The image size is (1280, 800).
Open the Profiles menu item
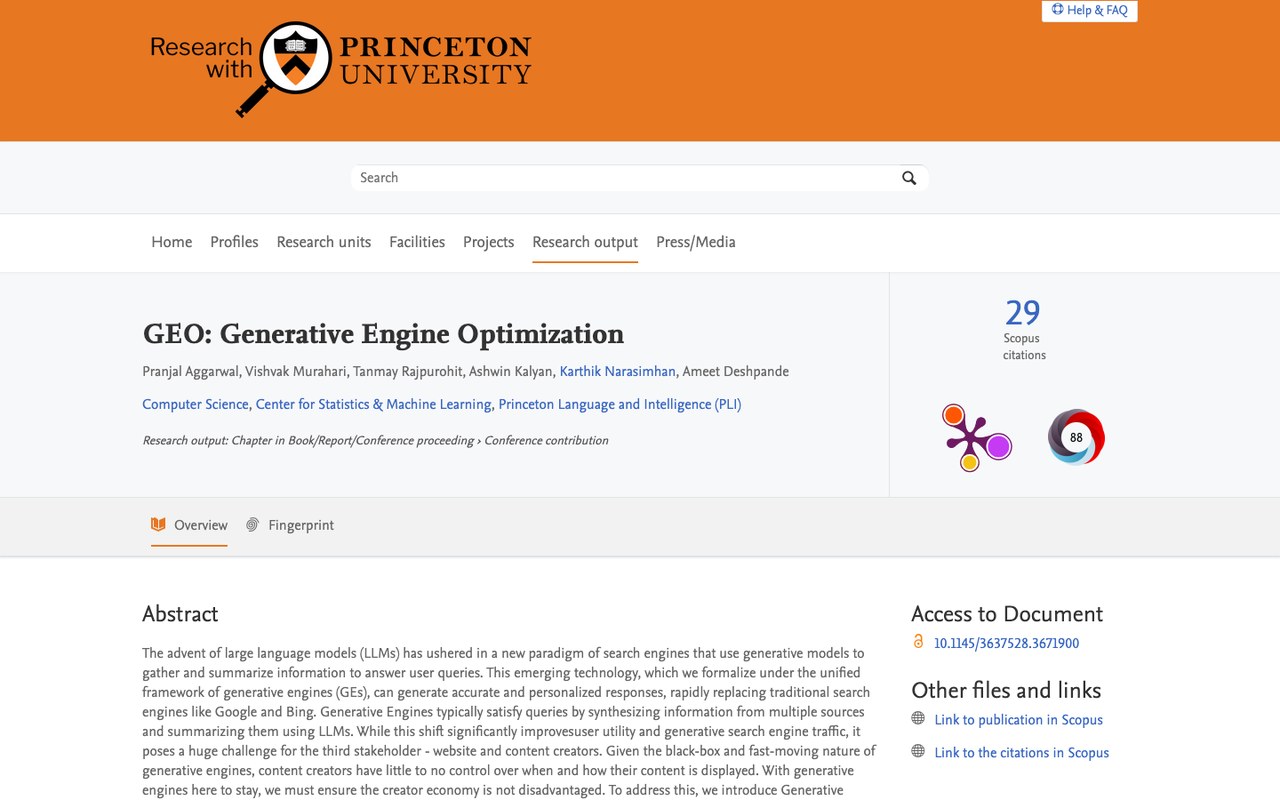(234, 242)
